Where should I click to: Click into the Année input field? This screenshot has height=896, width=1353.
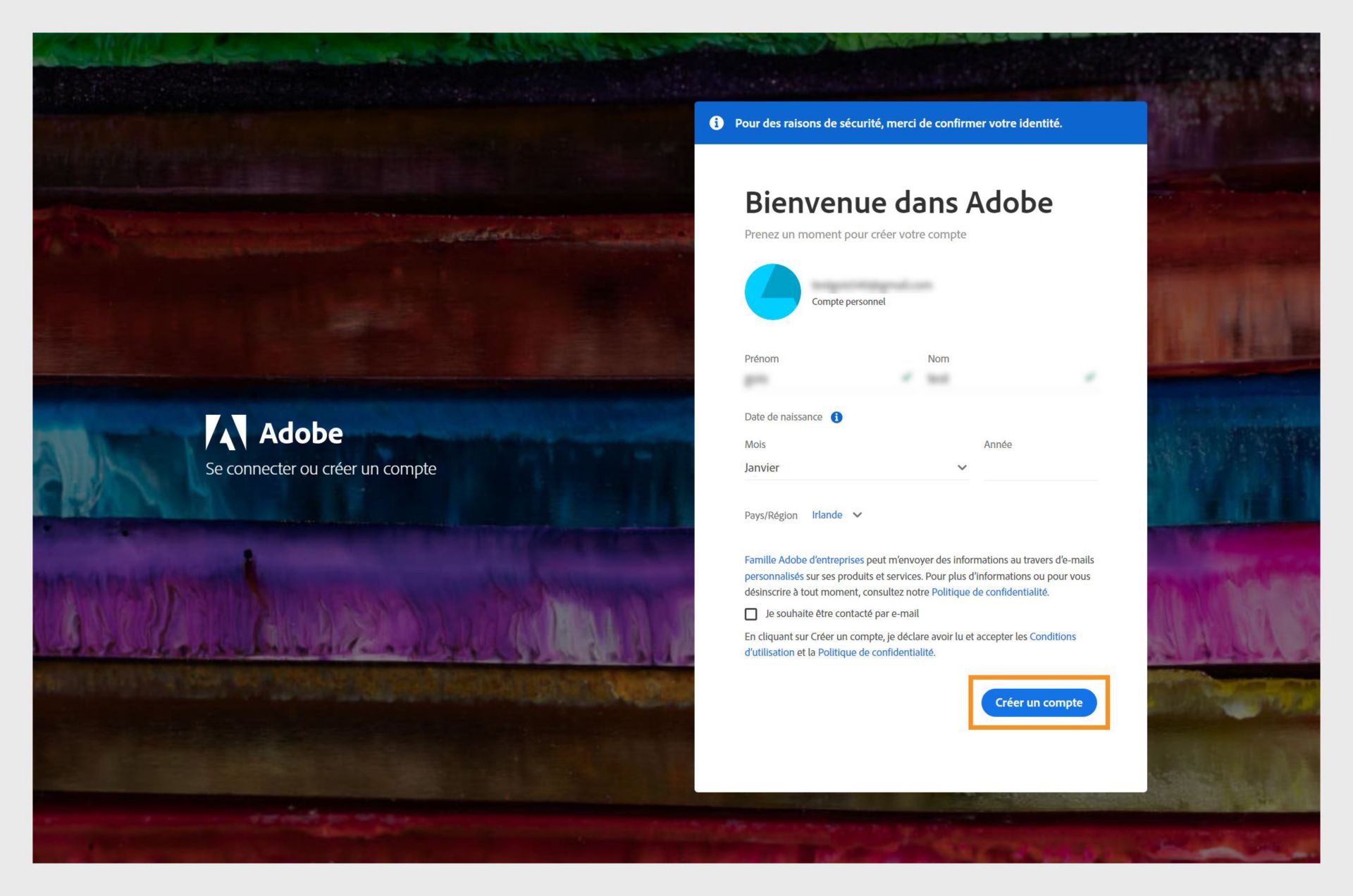click(1040, 468)
